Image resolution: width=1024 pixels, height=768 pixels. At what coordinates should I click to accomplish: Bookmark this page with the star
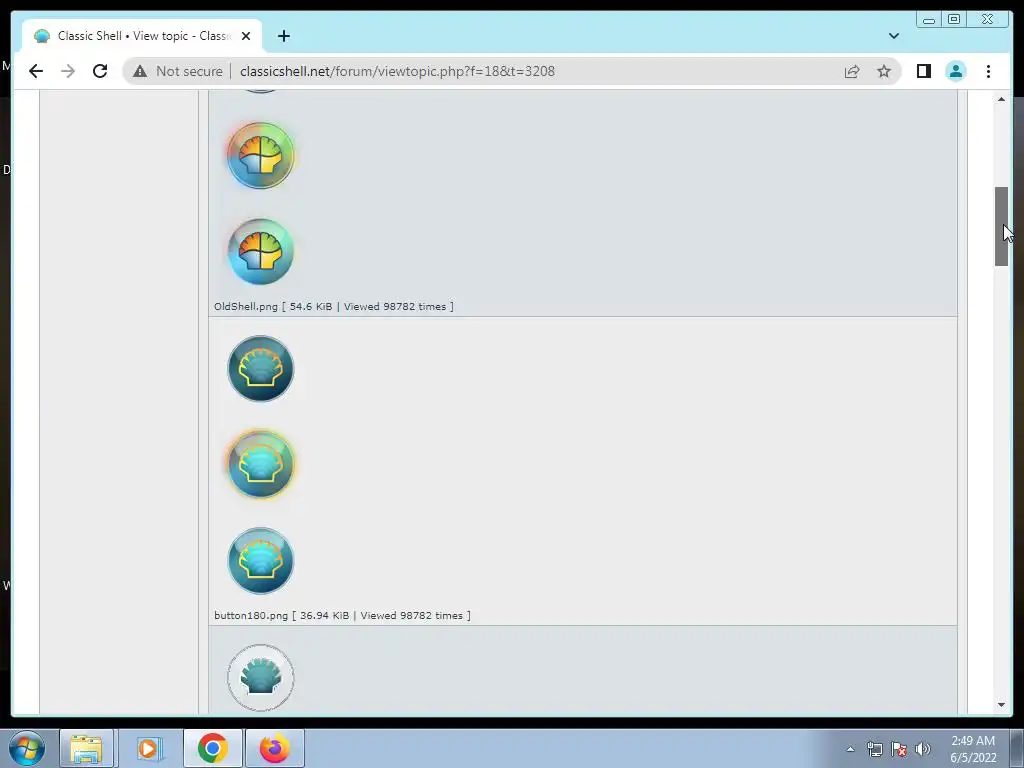[884, 71]
